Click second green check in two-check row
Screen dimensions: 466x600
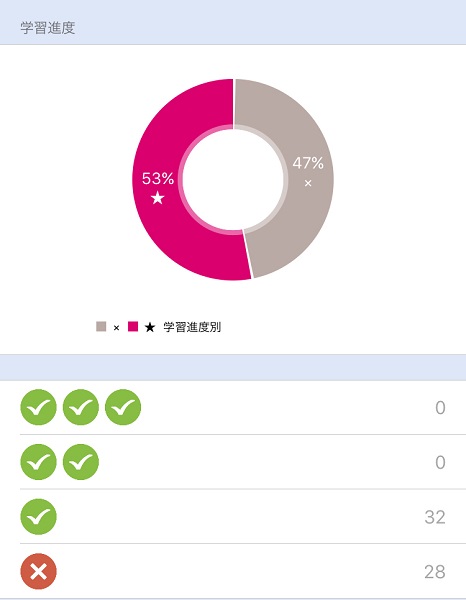pos(81,462)
